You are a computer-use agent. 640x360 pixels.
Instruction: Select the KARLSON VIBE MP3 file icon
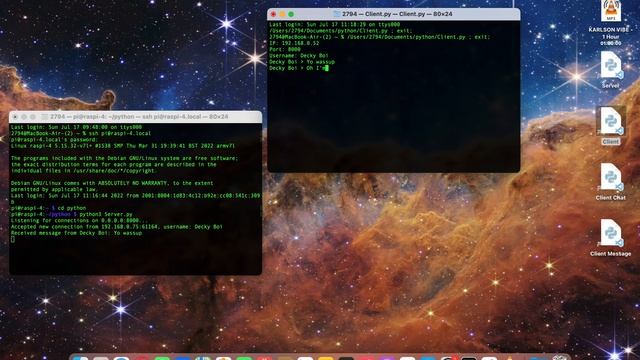[x=611, y=11]
